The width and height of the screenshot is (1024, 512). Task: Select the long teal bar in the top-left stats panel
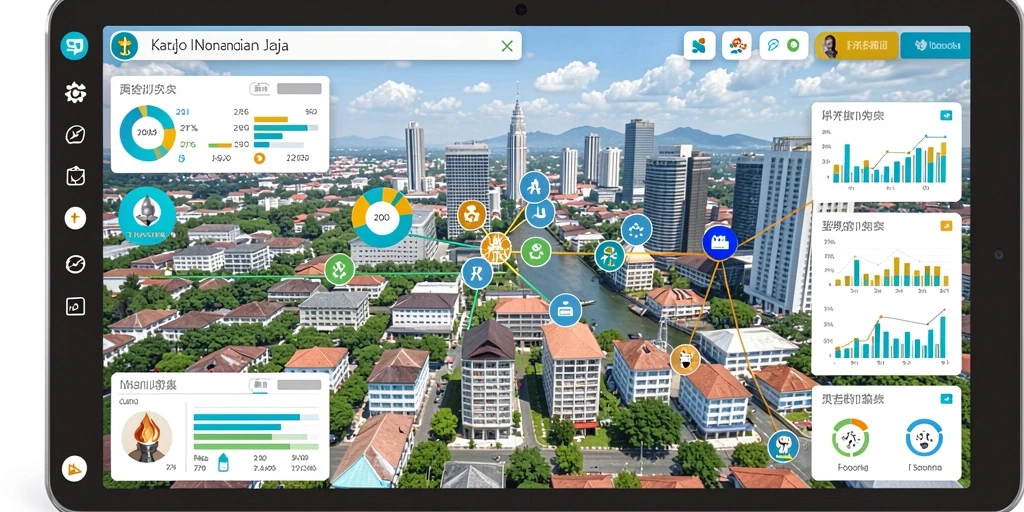coord(280,129)
